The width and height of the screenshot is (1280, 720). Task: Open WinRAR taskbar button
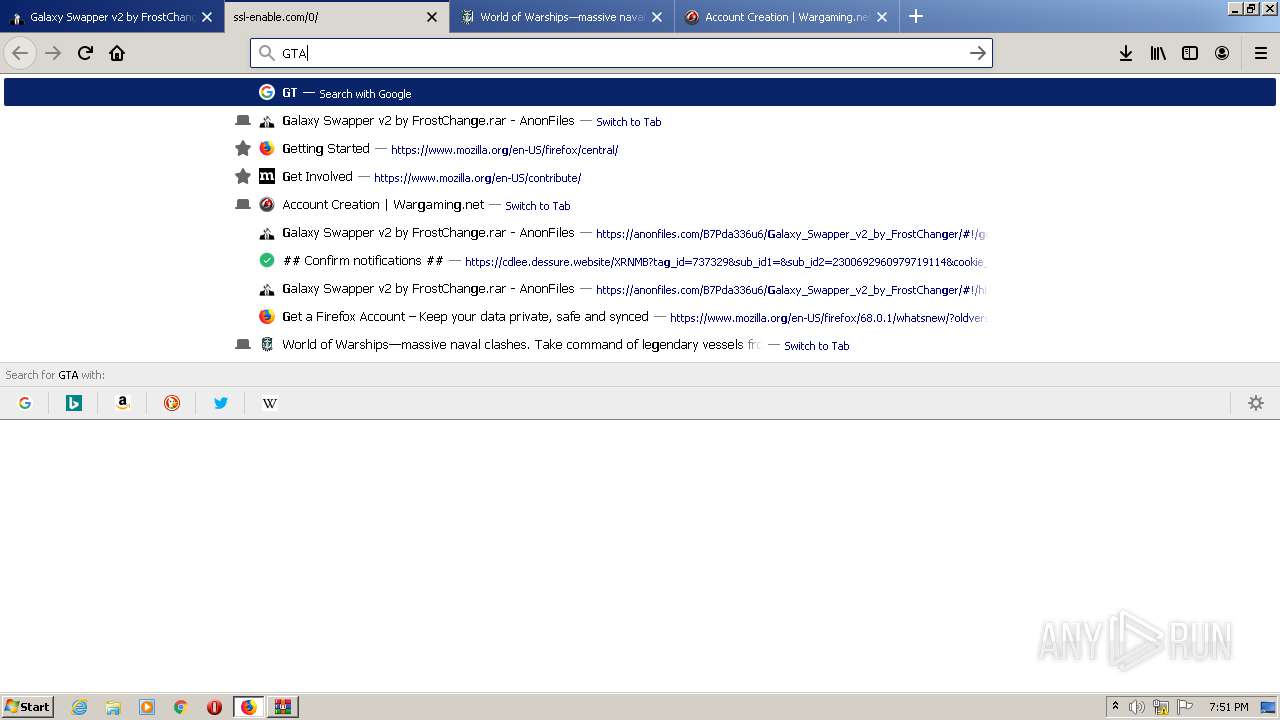(x=283, y=707)
